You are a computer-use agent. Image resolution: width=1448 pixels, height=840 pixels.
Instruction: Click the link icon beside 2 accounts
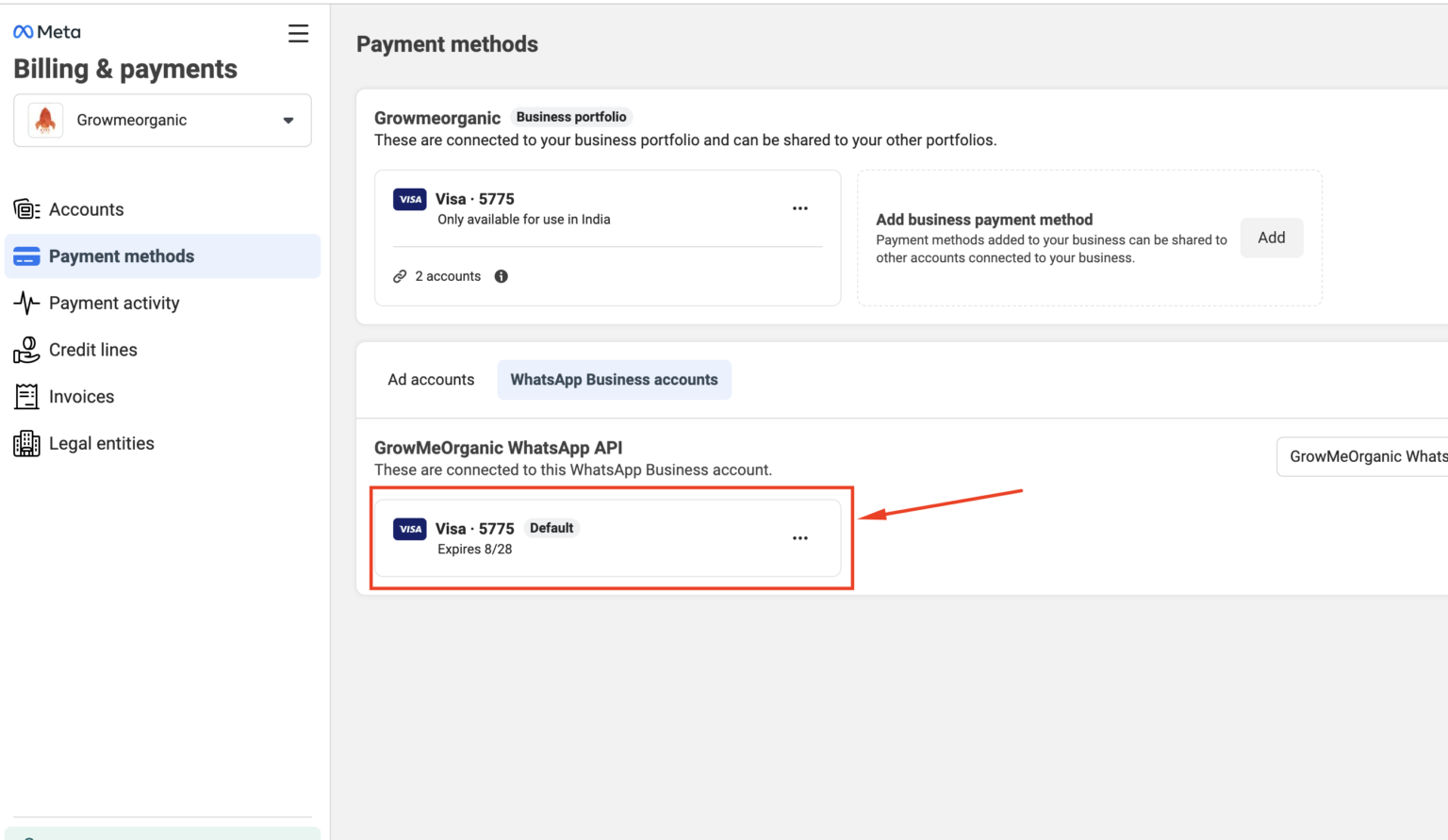(x=400, y=276)
